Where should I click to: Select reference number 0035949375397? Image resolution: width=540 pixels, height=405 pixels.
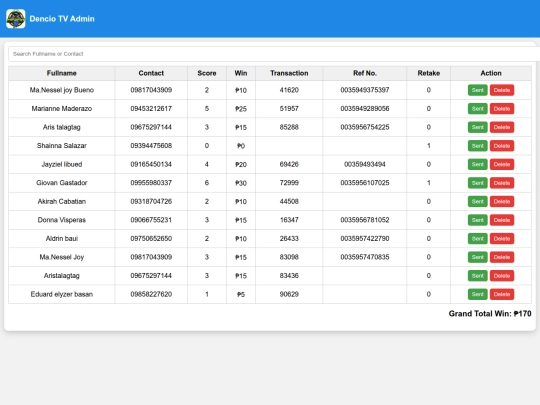[365, 90]
